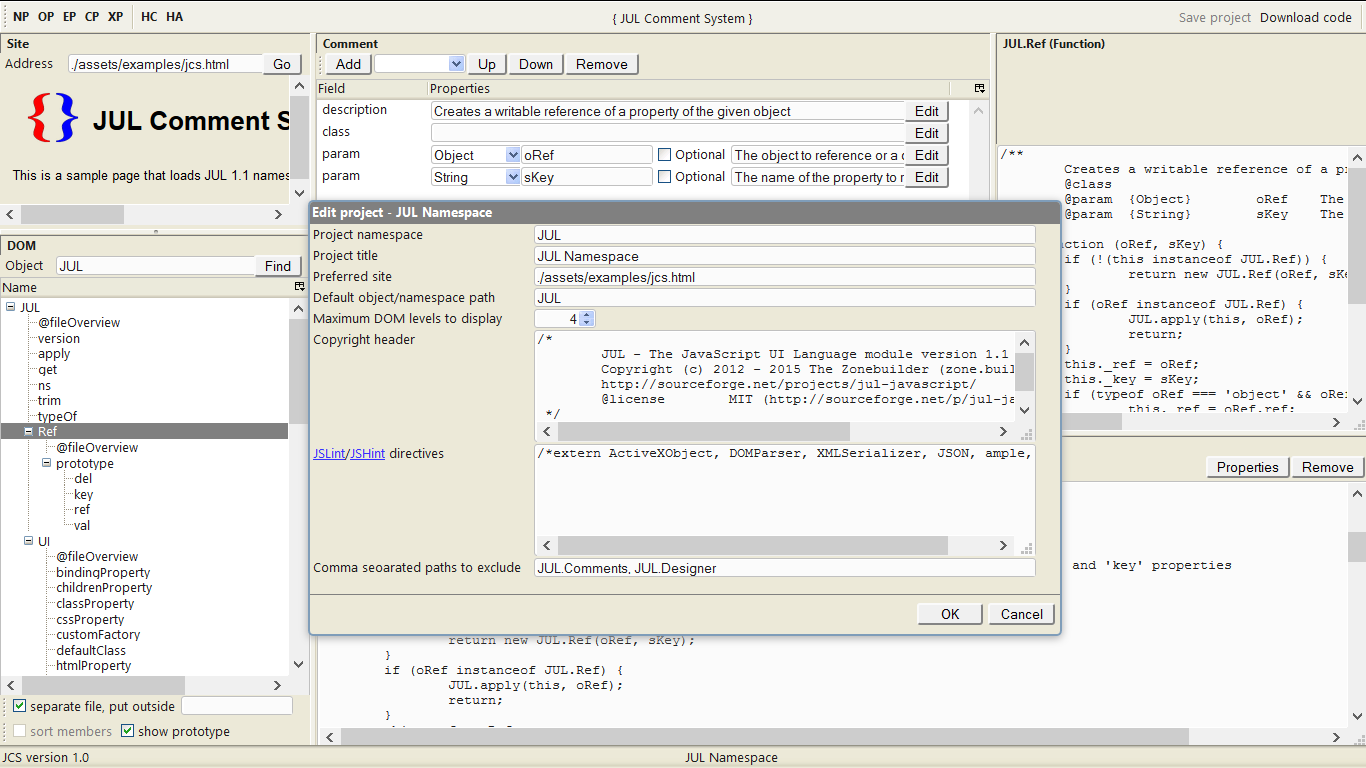Click the CP toolbar icon
Viewport: 1366px width, 768px height.
point(91,16)
